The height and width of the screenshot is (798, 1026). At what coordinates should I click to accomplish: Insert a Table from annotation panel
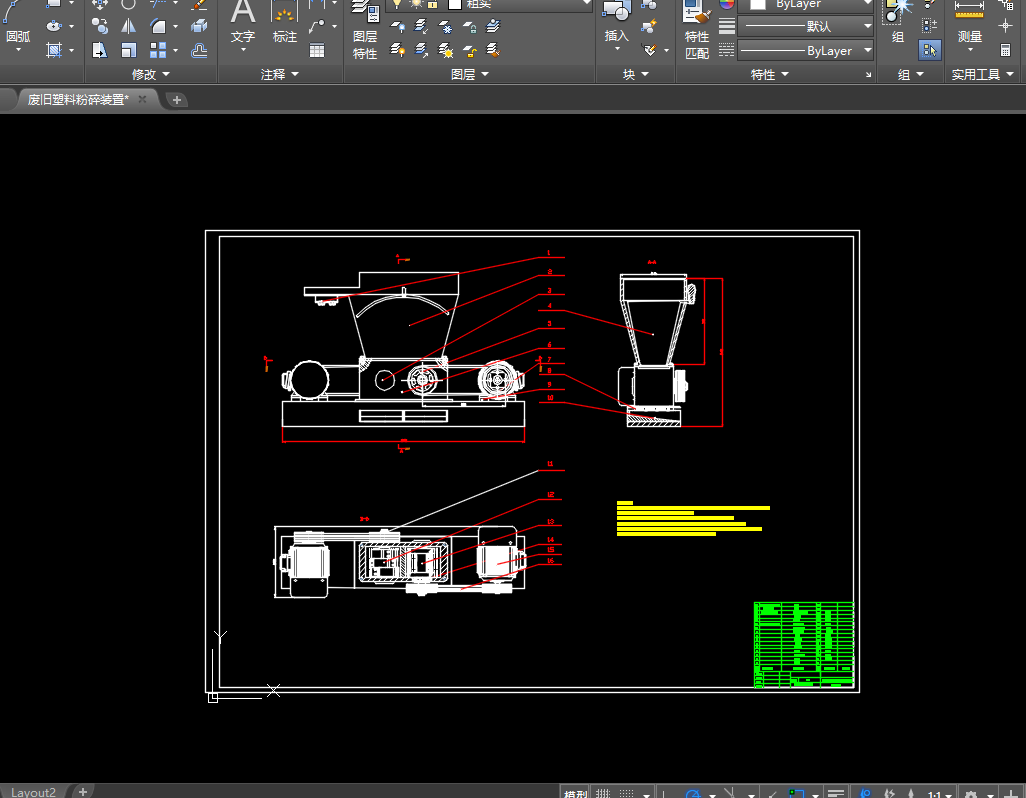coord(317,50)
